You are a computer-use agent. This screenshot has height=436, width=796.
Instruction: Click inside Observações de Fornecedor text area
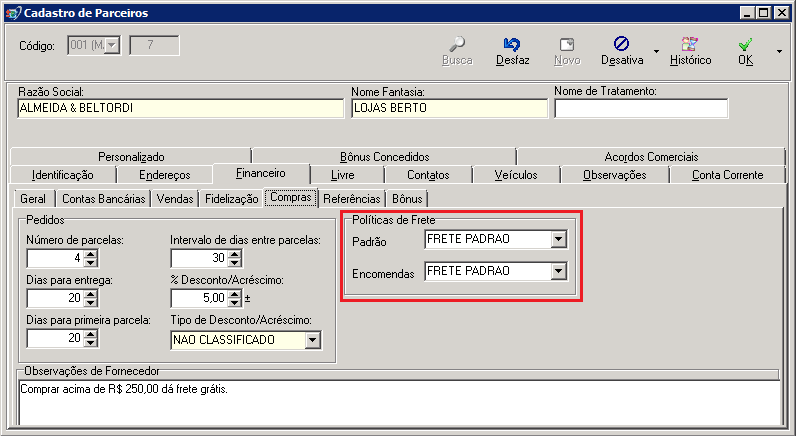(399, 401)
